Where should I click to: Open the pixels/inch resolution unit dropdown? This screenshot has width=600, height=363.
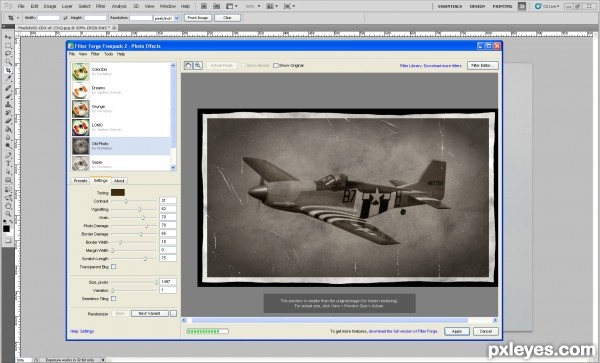(166, 18)
